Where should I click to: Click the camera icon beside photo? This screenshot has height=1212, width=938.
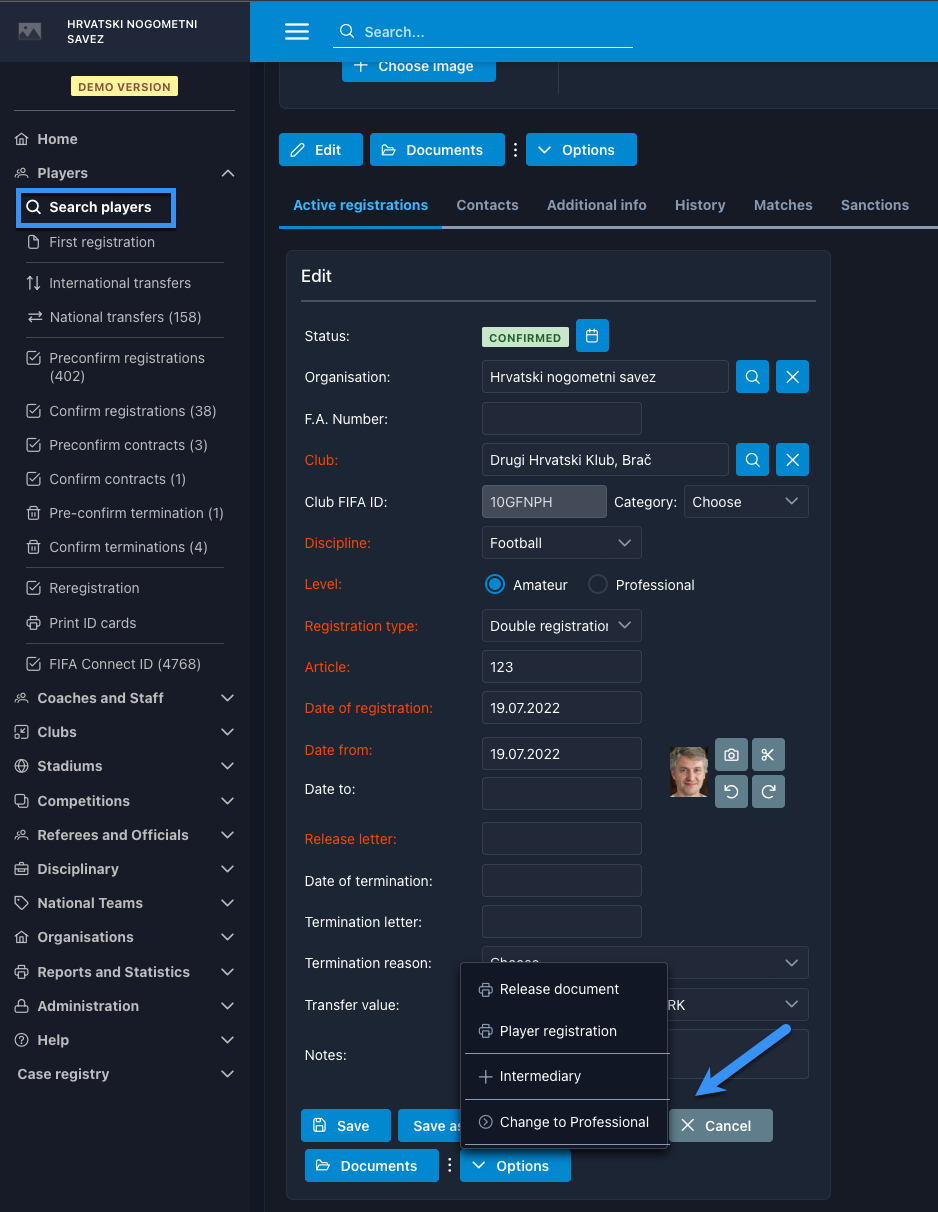point(731,755)
